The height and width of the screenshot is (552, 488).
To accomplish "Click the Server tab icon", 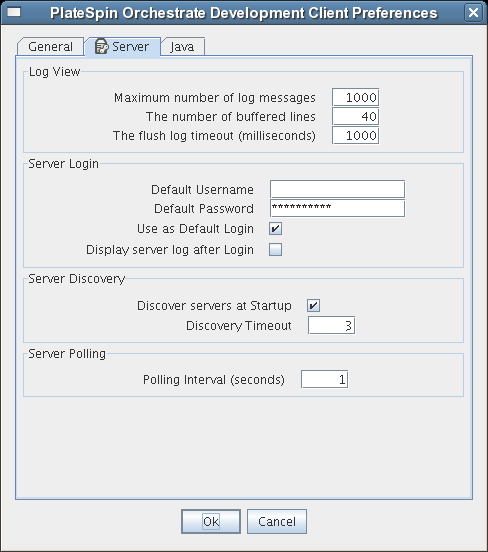I will [101, 46].
